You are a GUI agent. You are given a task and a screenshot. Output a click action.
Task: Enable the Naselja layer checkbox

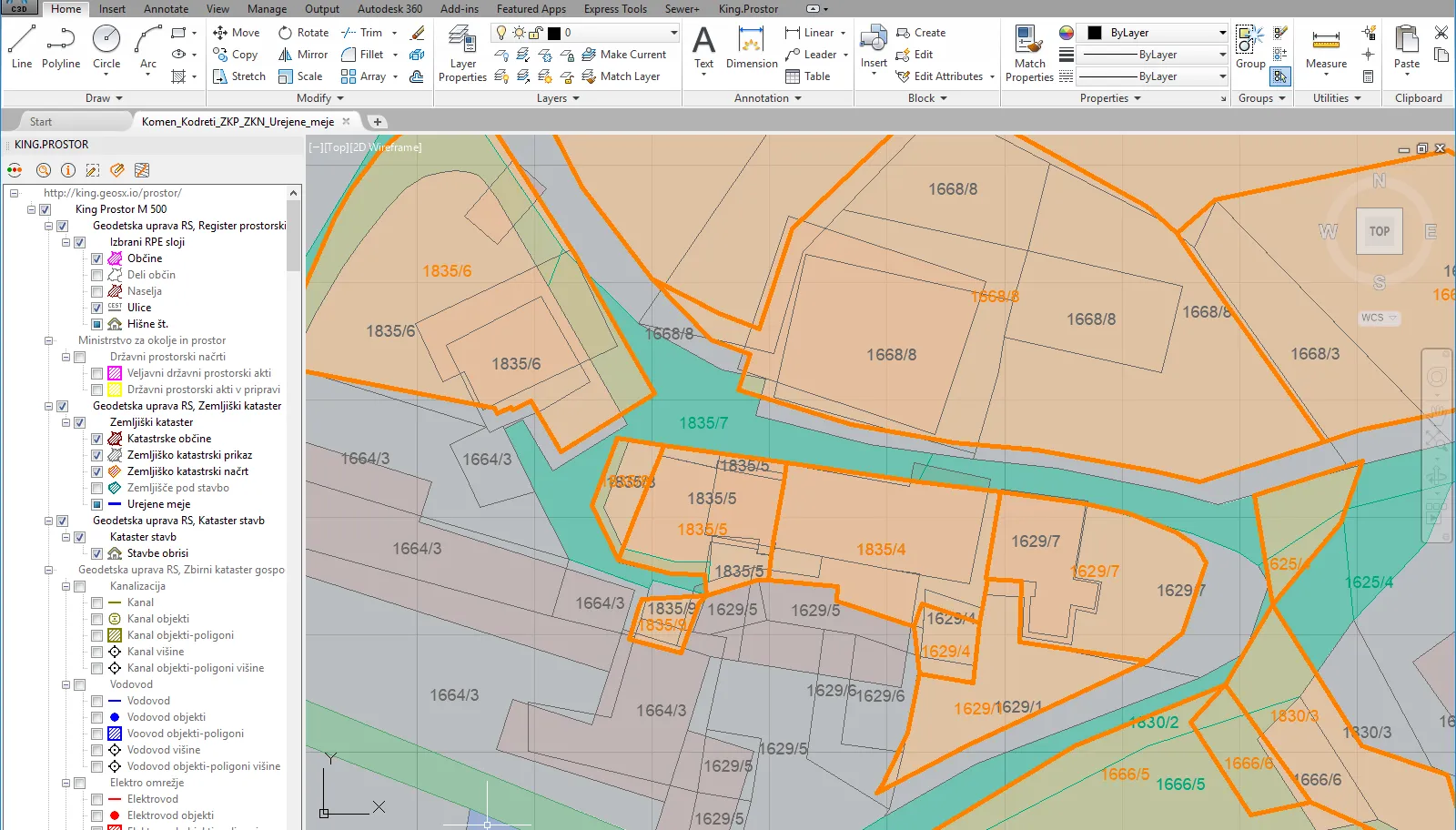(96, 291)
